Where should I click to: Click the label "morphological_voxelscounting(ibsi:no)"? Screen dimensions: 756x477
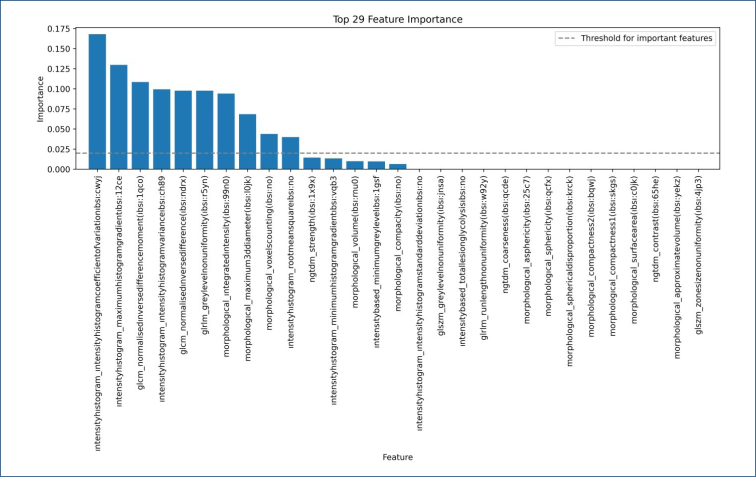(x=269, y=253)
